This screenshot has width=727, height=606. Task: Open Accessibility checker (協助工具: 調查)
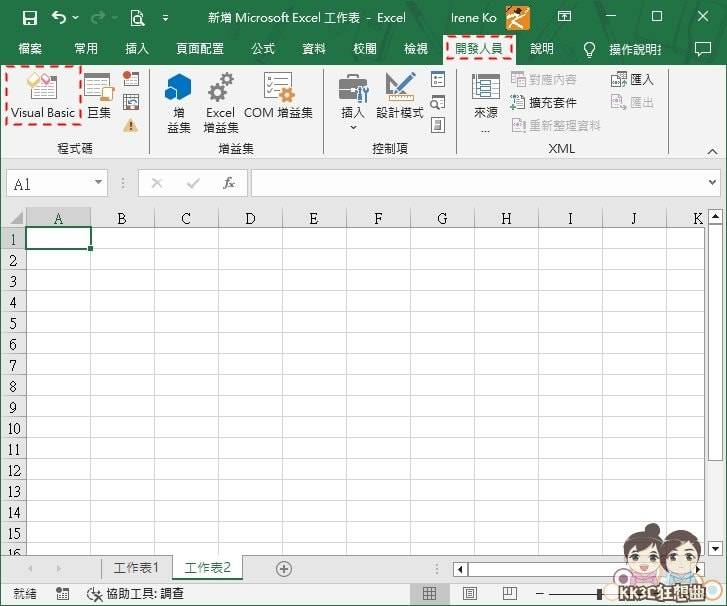[x=135, y=593]
